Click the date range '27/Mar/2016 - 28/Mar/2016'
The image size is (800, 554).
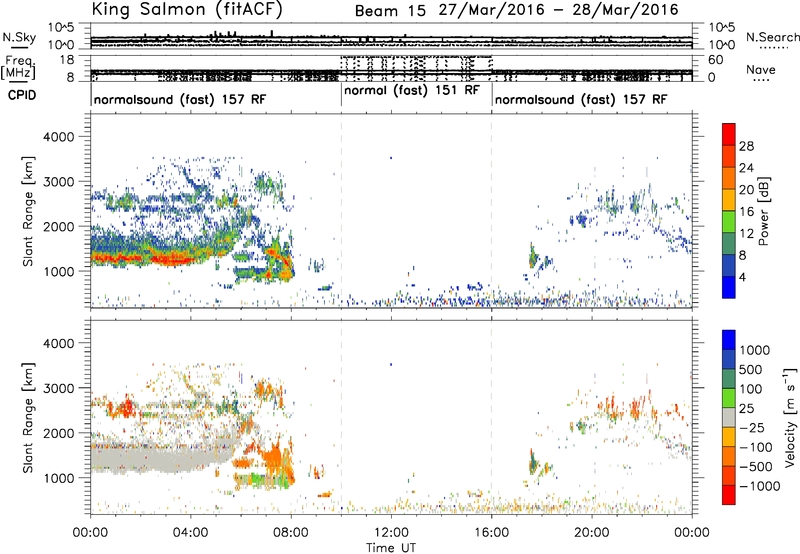coord(558,10)
